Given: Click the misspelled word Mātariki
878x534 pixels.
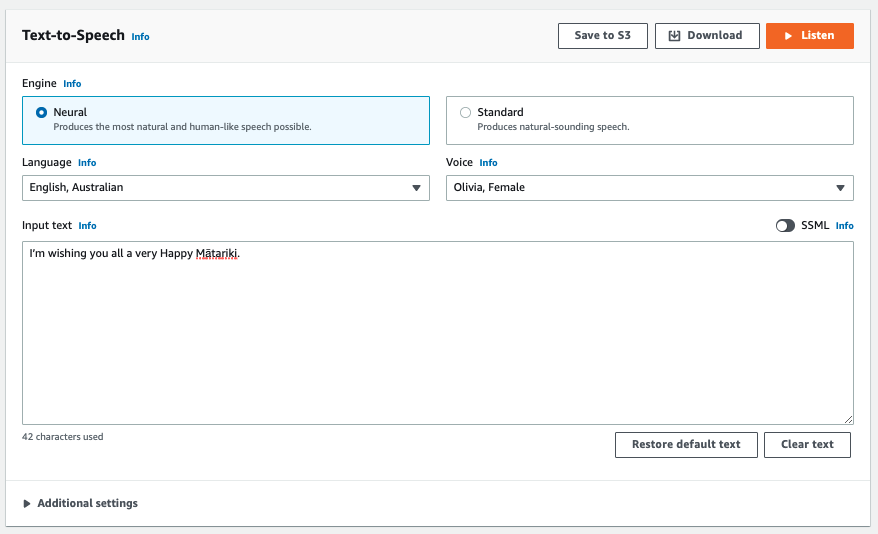Looking at the screenshot, I should [x=216, y=254].
